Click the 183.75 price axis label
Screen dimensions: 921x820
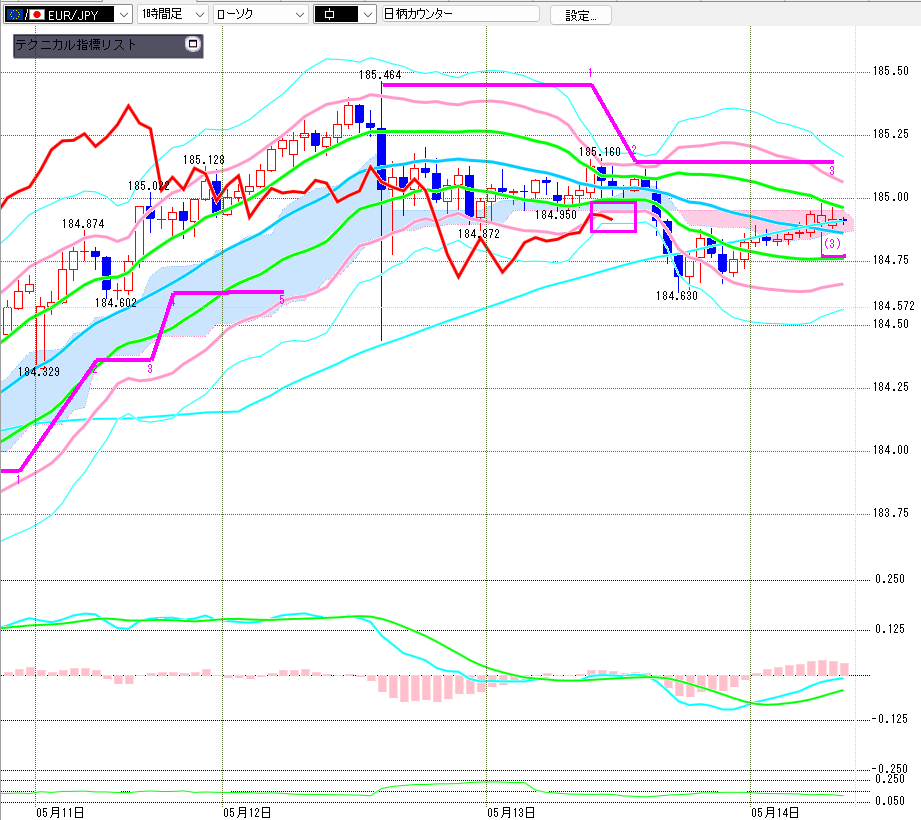[890, 513]
